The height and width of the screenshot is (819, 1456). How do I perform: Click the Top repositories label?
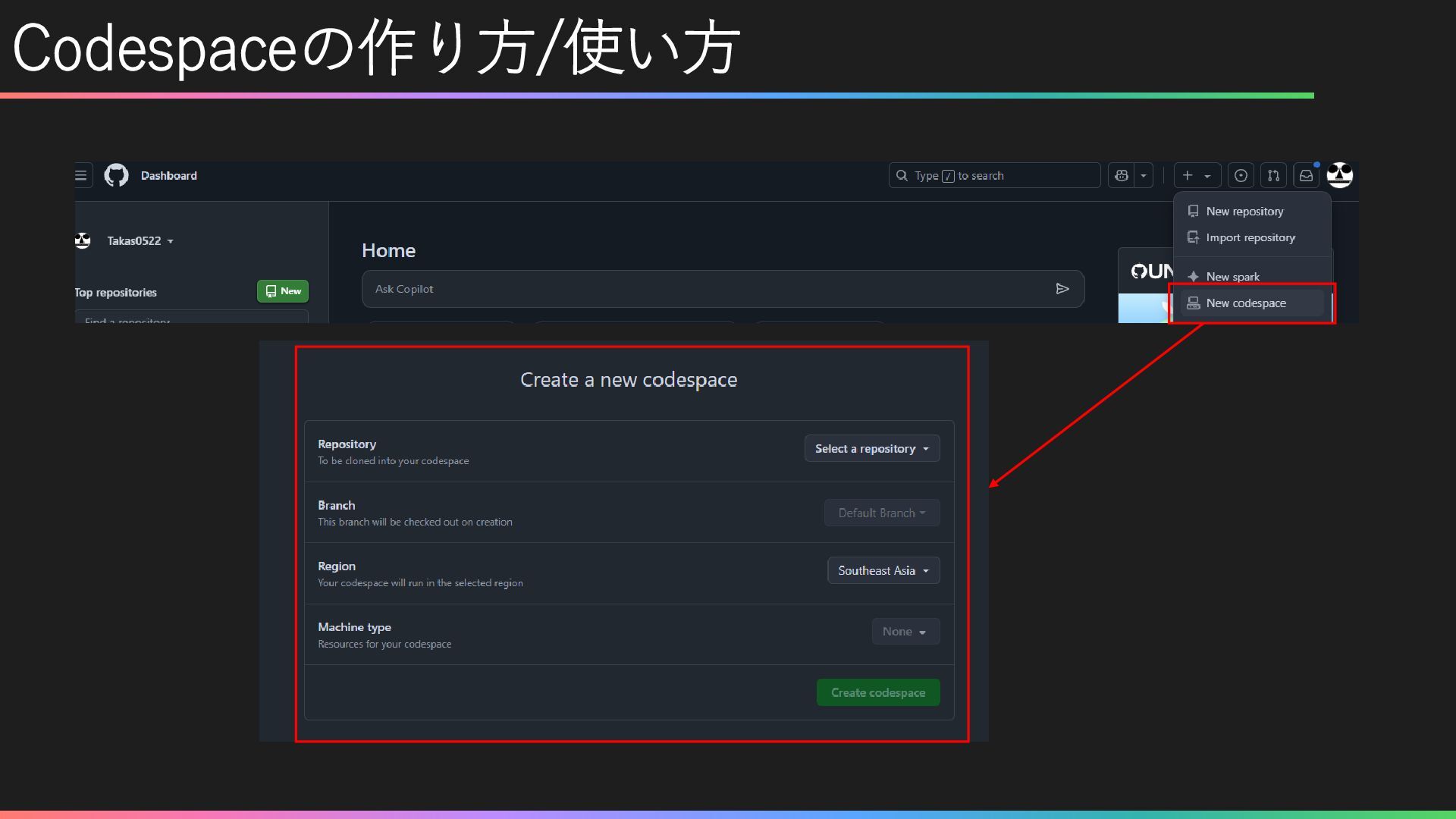tap(115, 292)
